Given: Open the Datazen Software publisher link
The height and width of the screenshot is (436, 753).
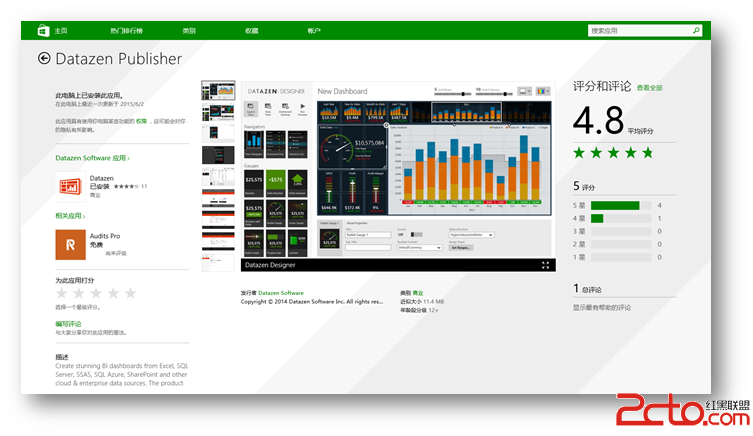Looking at the screenshot, I should (x=281, y=293).
